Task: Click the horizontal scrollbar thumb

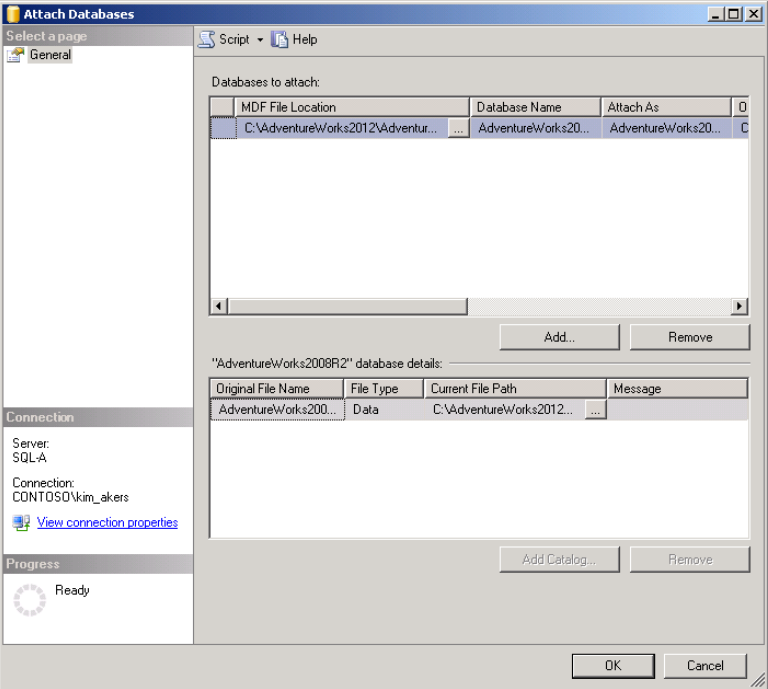Action: [x=348, y=306]
